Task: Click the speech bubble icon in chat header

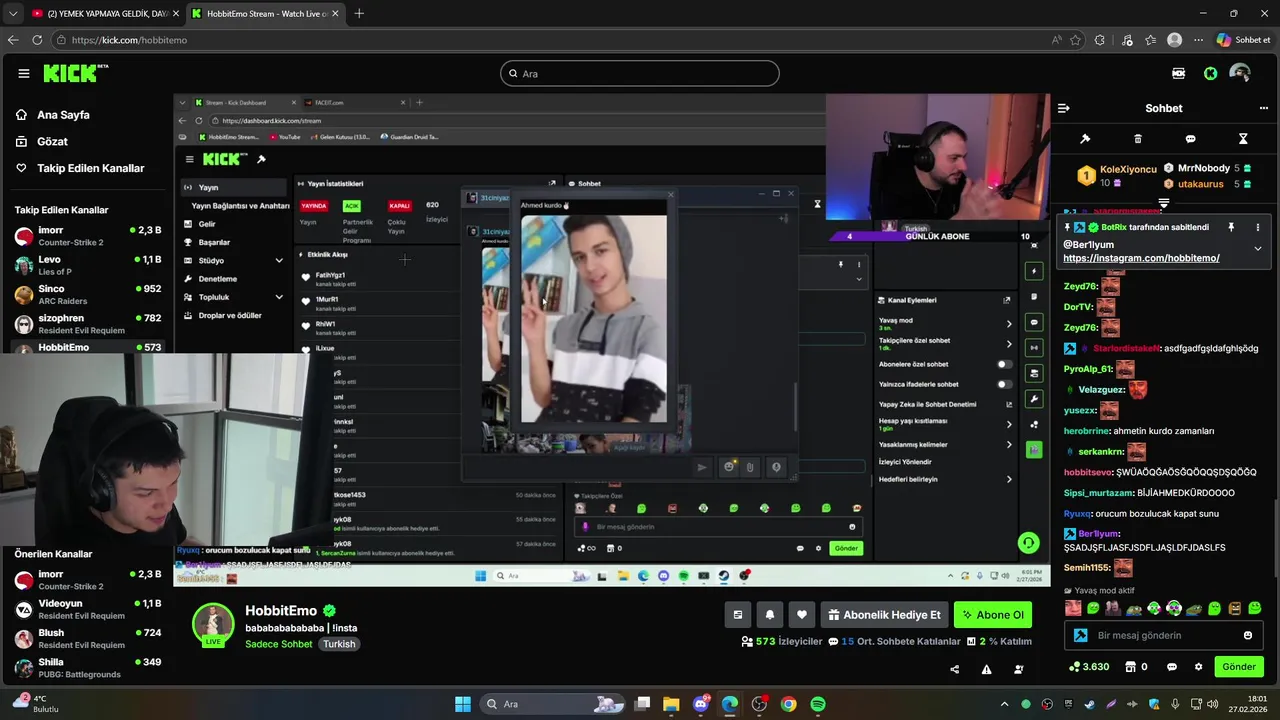Action: coord(1190,139)
